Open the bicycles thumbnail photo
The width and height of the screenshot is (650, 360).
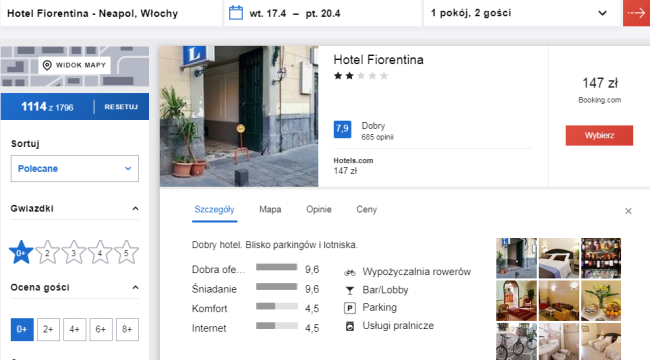tap(516, 341)
